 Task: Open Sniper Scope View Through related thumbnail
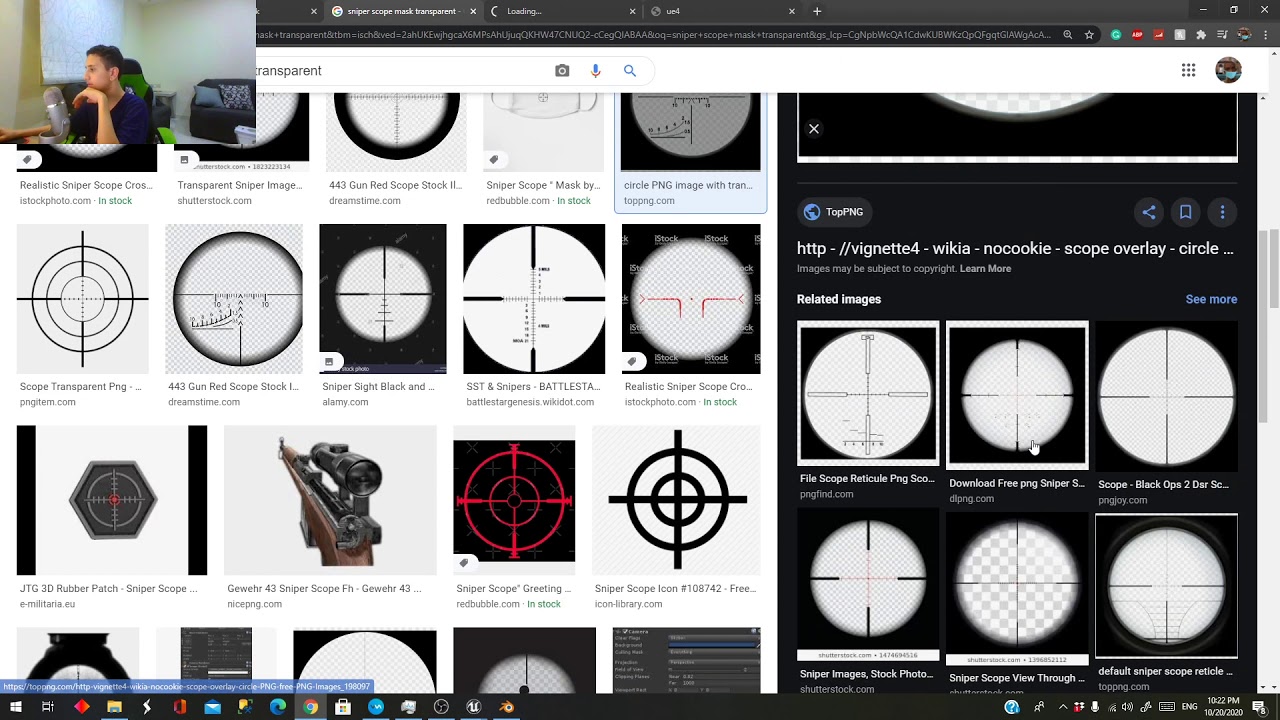[x=1017, y=589]
